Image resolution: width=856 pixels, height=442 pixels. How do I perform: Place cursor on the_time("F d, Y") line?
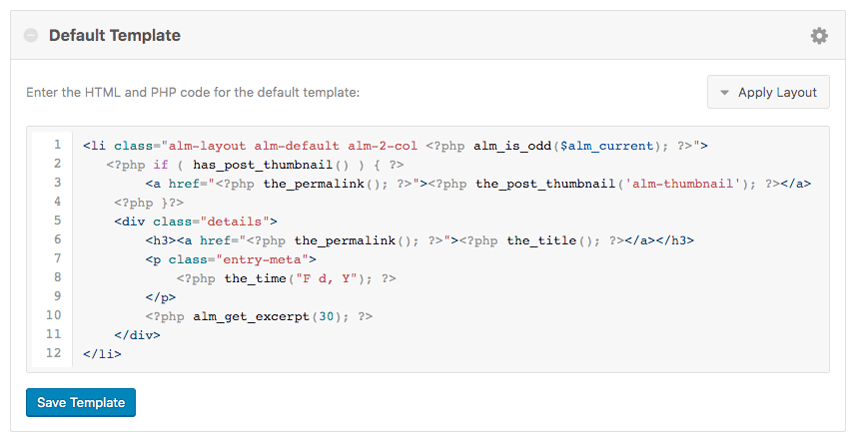[x=286, y=278]
